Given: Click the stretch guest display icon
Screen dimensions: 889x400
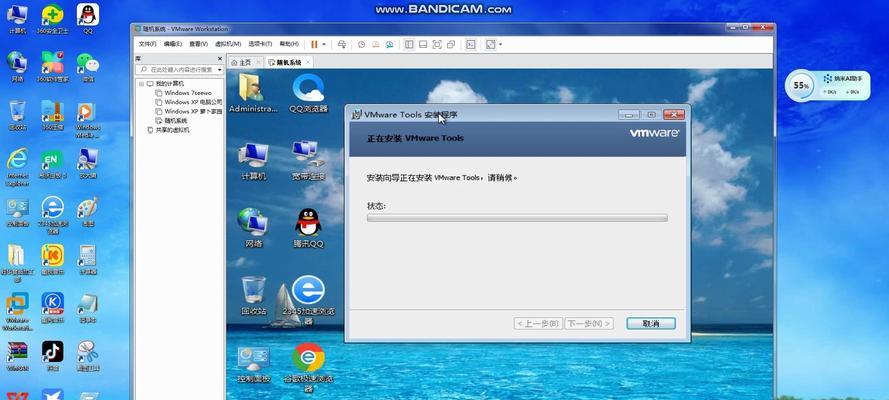Looking at the screenshot, I should pos(490,44).
